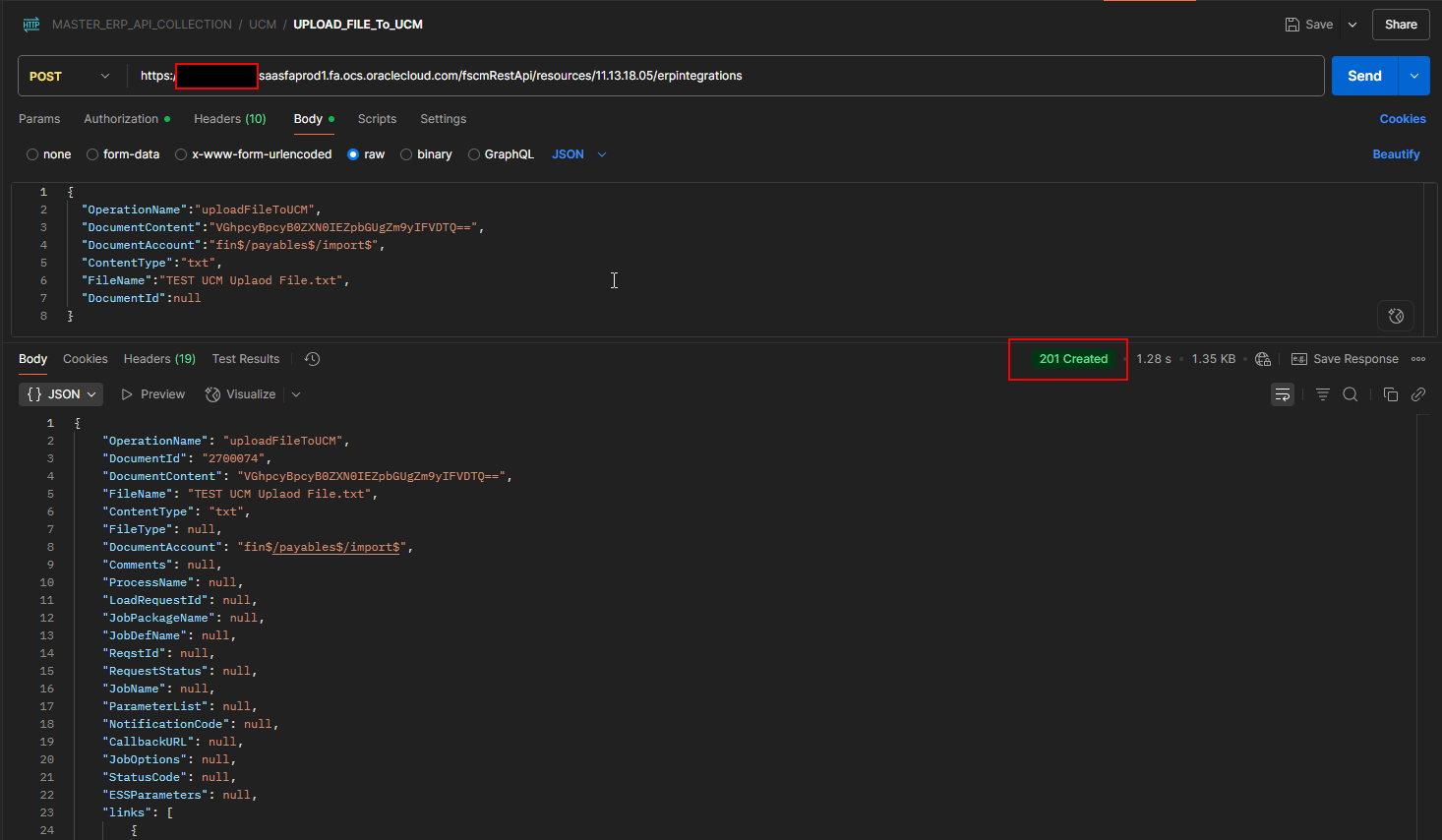Click the fin$/payables$/import$ link in response
1442x840 pixels.
pos(336,547)
